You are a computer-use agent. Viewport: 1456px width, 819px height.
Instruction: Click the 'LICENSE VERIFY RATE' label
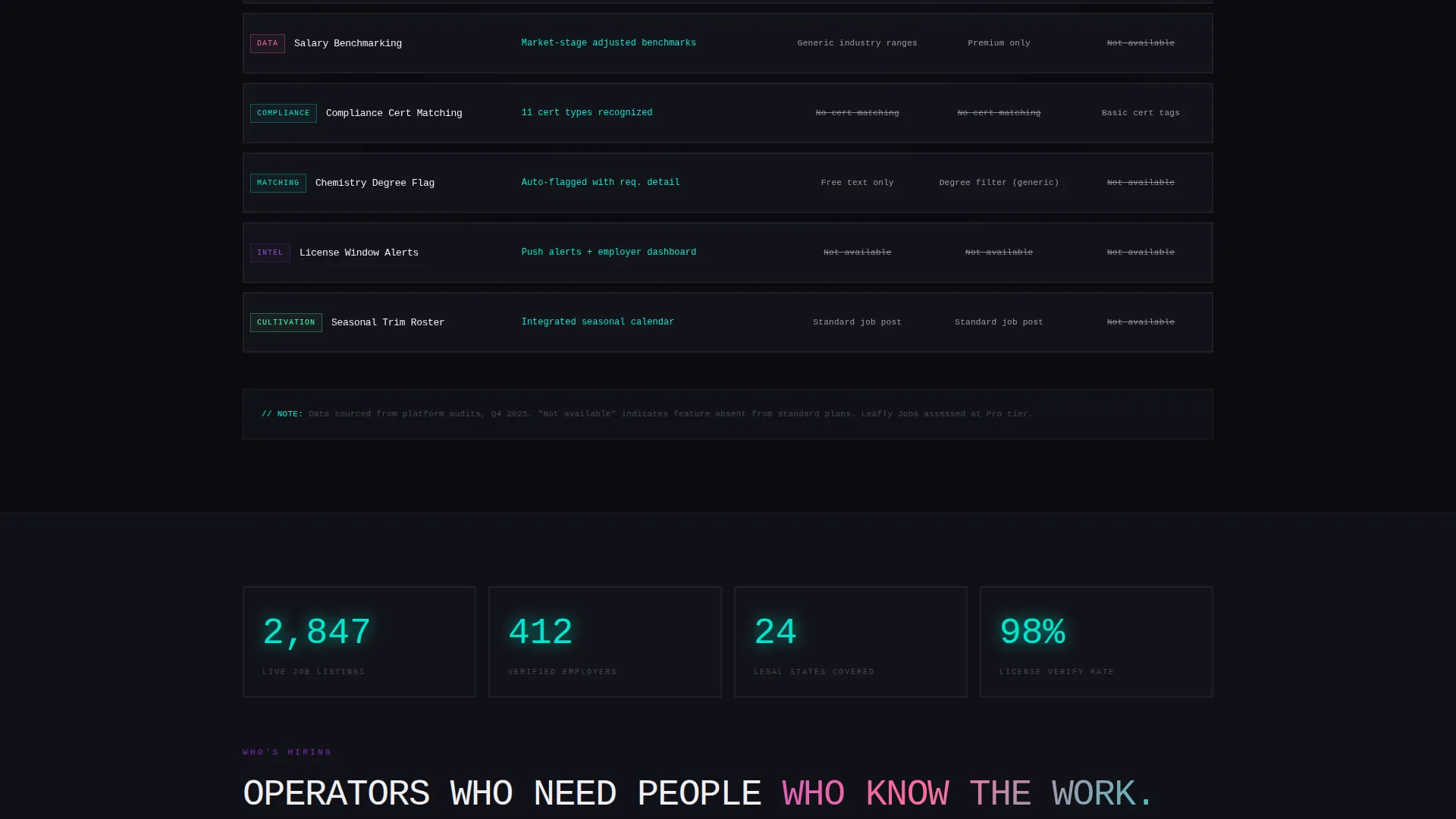[1056, 672]
